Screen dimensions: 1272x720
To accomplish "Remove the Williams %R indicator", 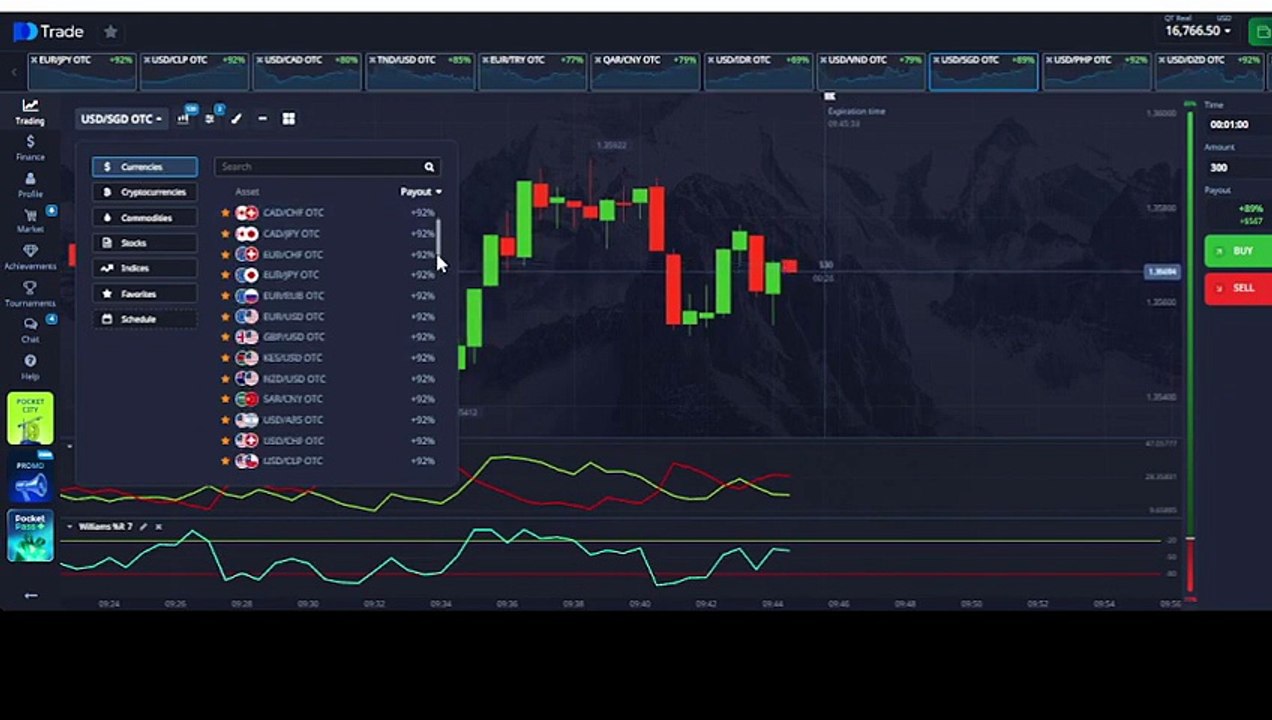I will (158, 527).
